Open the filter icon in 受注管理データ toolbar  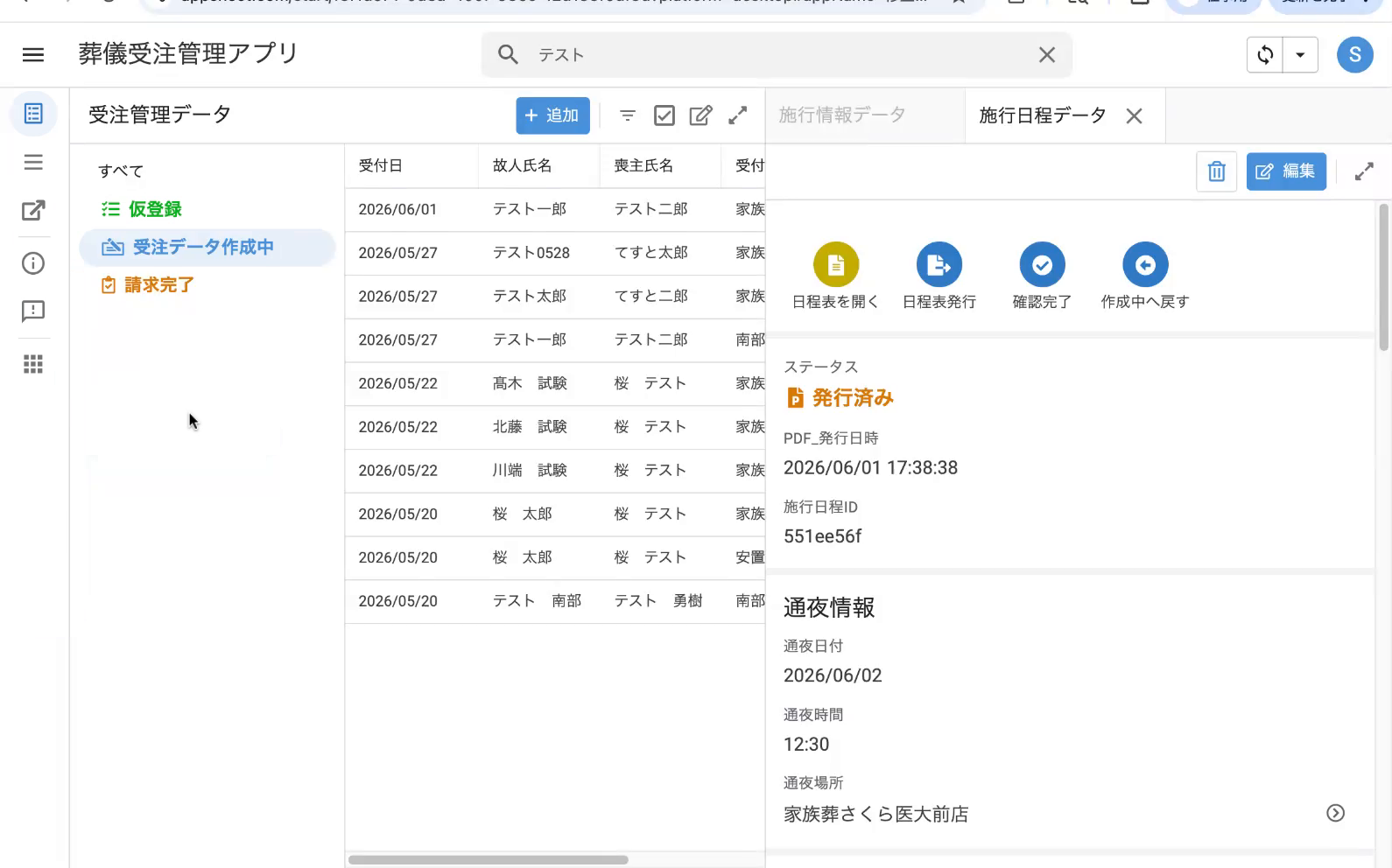tap(628, 115)
